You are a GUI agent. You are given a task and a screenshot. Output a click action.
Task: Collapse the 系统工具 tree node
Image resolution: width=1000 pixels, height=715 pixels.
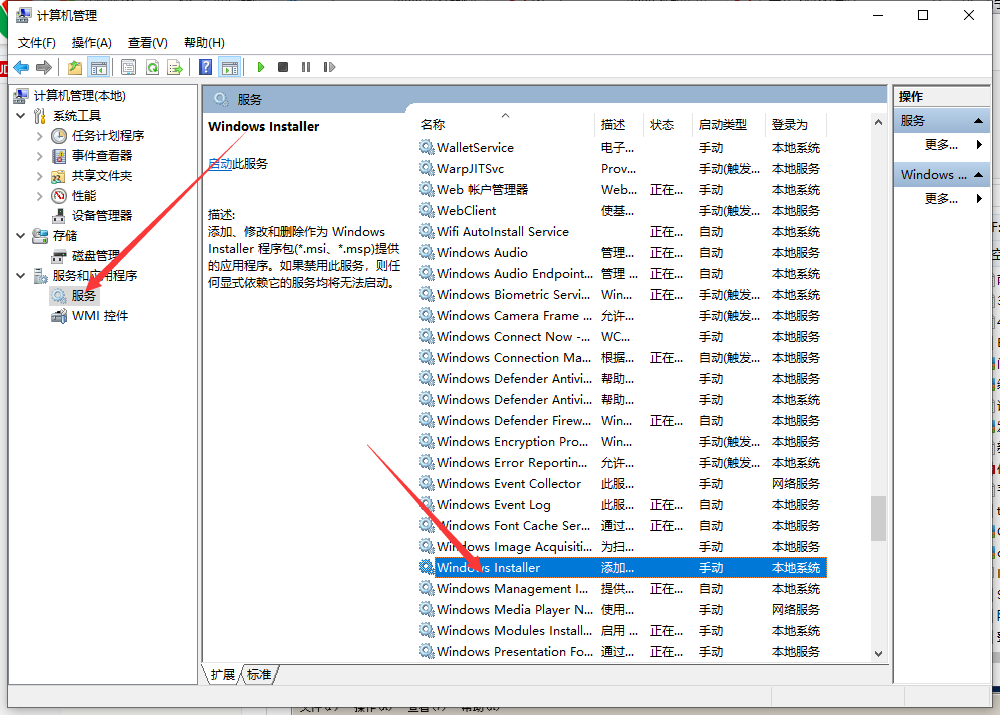20,115
